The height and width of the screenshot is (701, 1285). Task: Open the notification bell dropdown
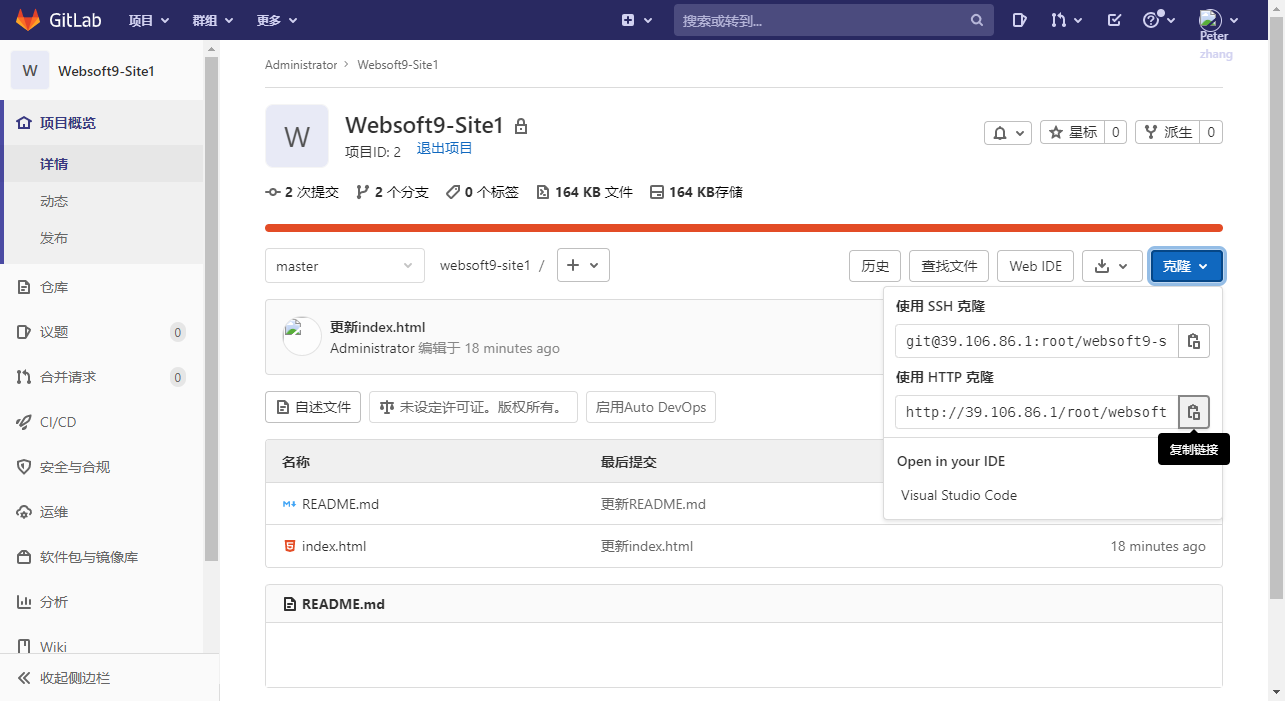(x=1007, y=132)
